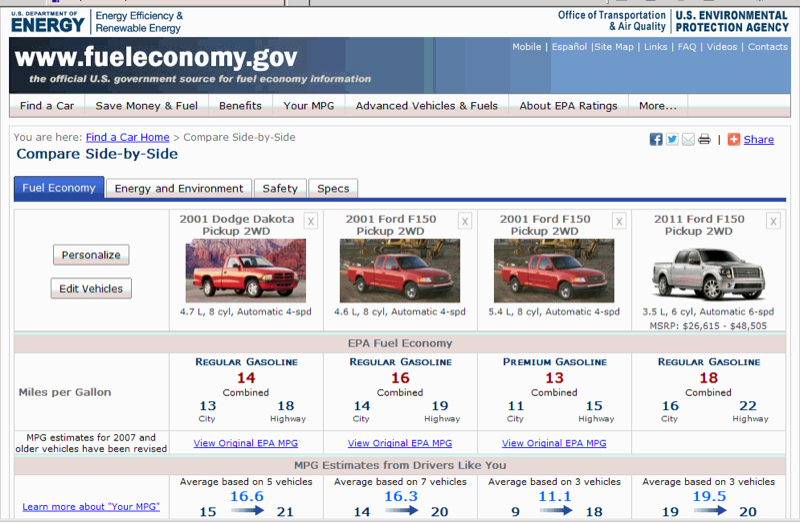
Task: Open the Your MPG menu
Action: pos(309,106)
